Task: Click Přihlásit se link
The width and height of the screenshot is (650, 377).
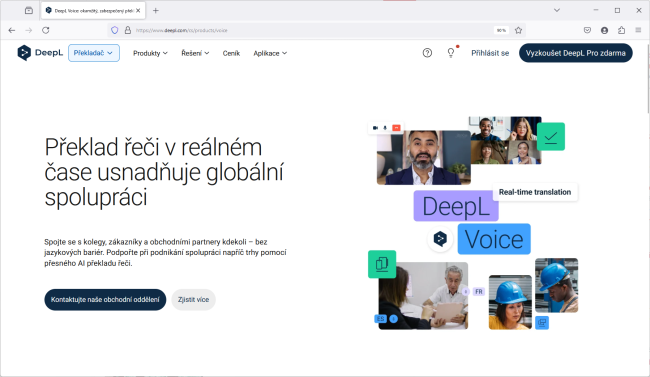Action: [x=490, y=53]
